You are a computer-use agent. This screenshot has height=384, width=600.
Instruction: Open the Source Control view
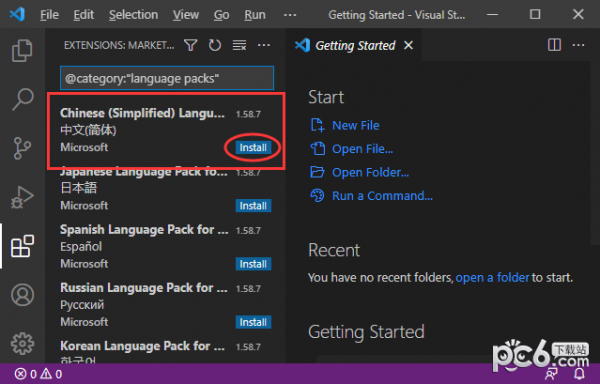22,148
